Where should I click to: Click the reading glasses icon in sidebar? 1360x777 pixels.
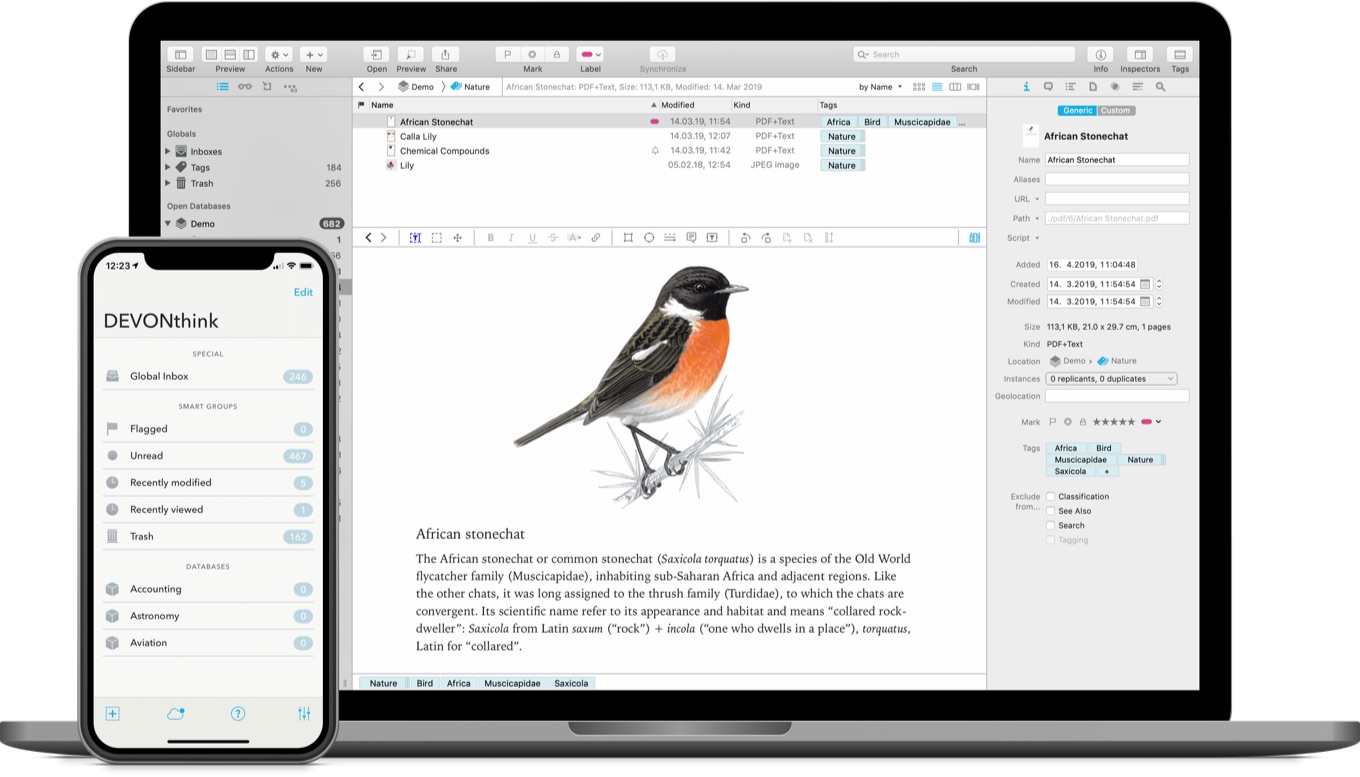click(x=245, y=87)
